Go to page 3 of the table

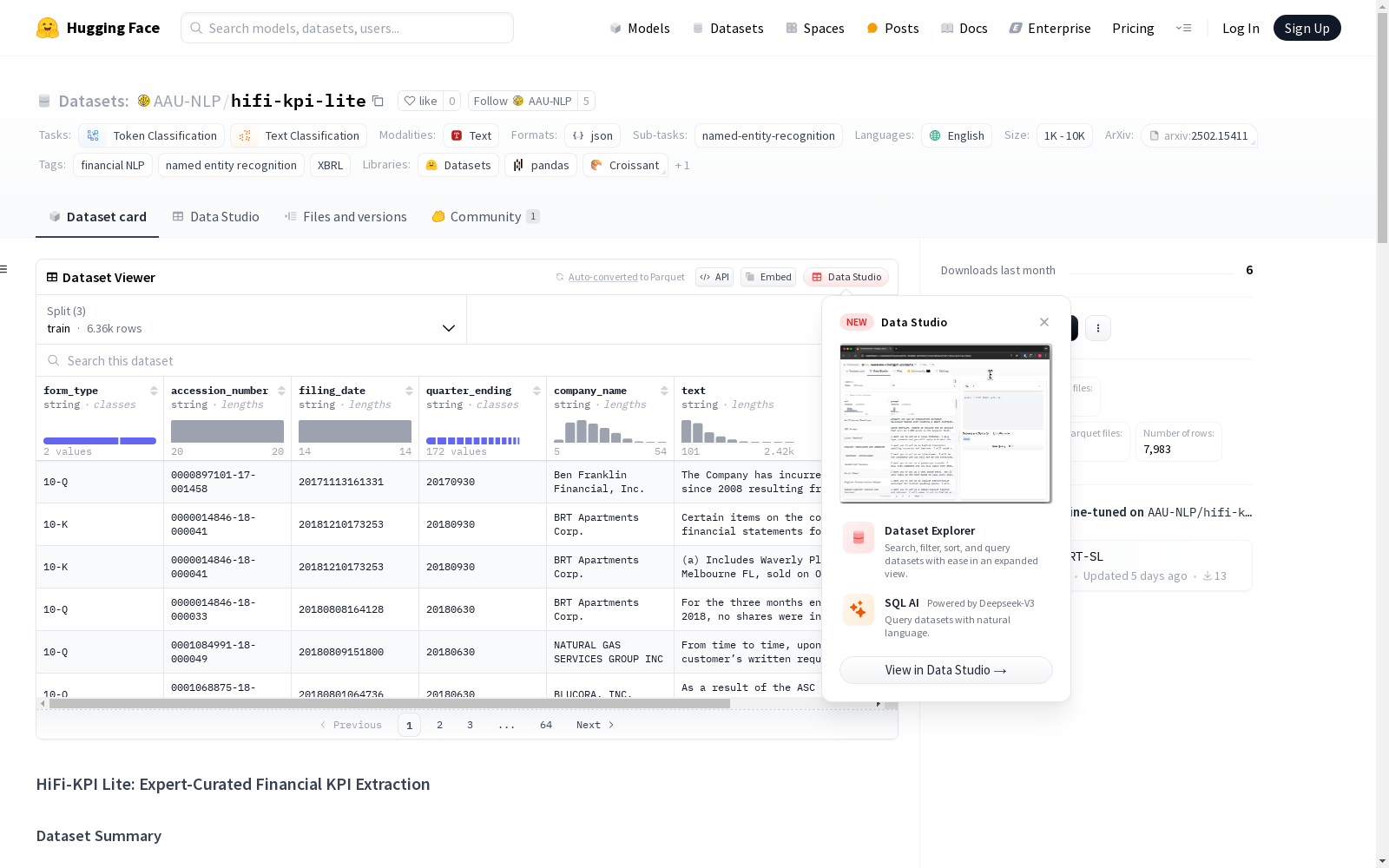coord(471,725)
